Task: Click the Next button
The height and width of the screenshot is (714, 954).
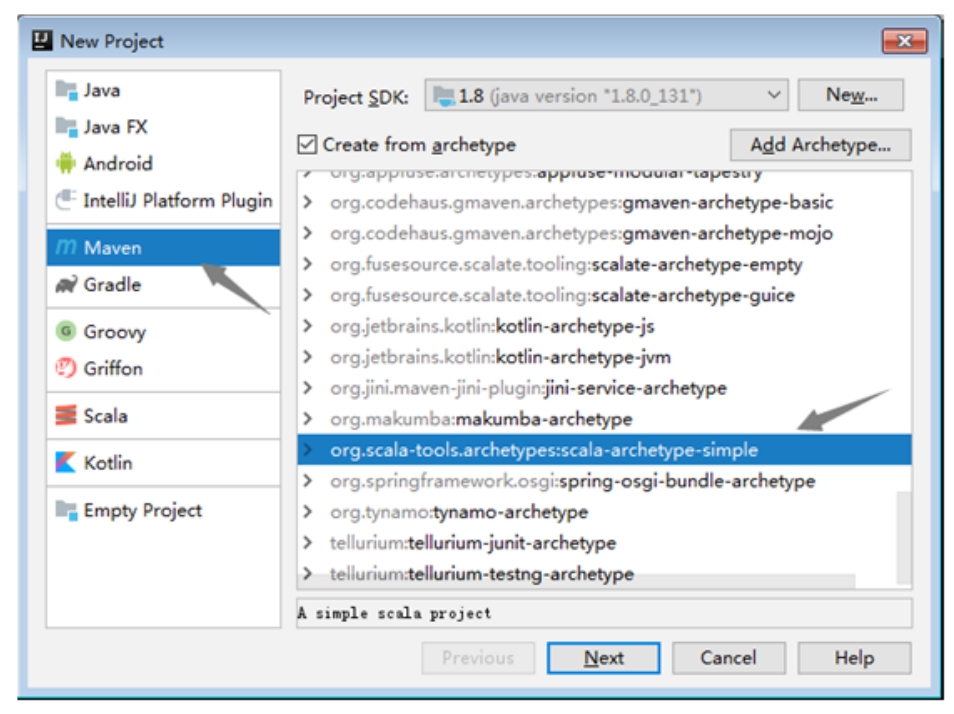Action: tap(603, 658)
